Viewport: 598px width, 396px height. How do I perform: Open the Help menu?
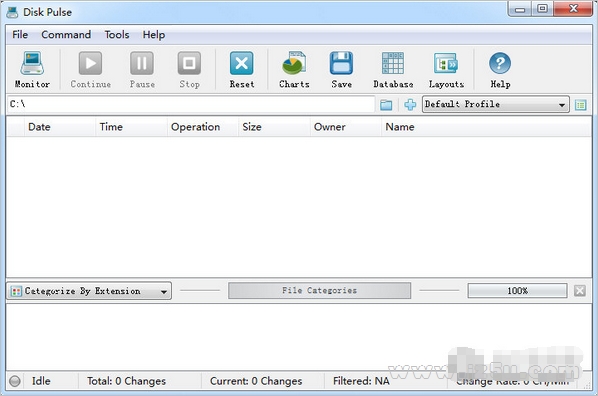(x=154, y=35)
